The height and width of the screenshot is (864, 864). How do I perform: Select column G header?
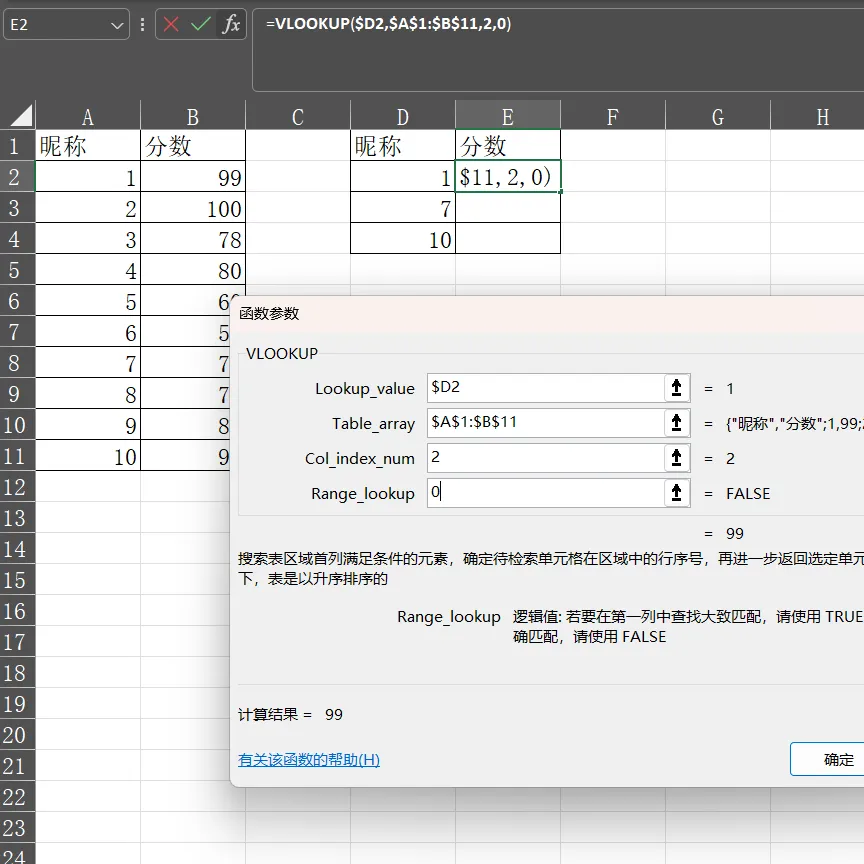718,116
